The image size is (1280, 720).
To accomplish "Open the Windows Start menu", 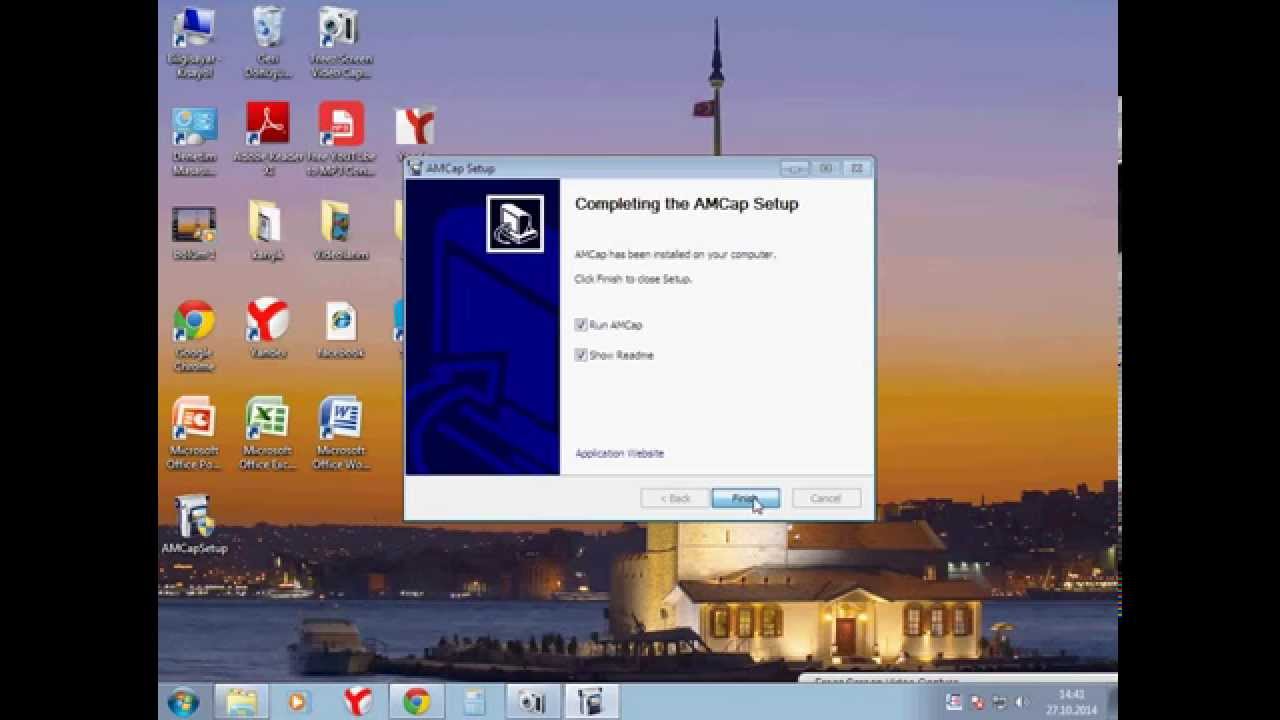I will point(183,702).
